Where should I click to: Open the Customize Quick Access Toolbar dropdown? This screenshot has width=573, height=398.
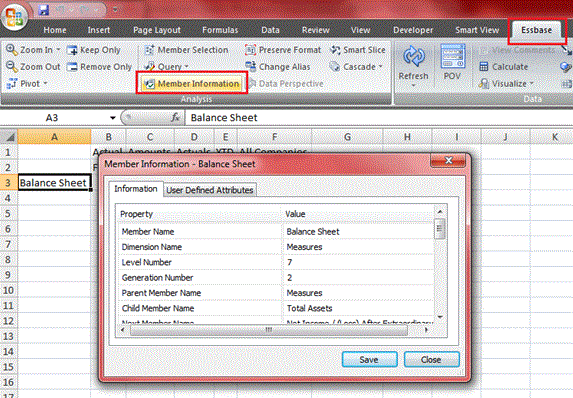point(115,10)
